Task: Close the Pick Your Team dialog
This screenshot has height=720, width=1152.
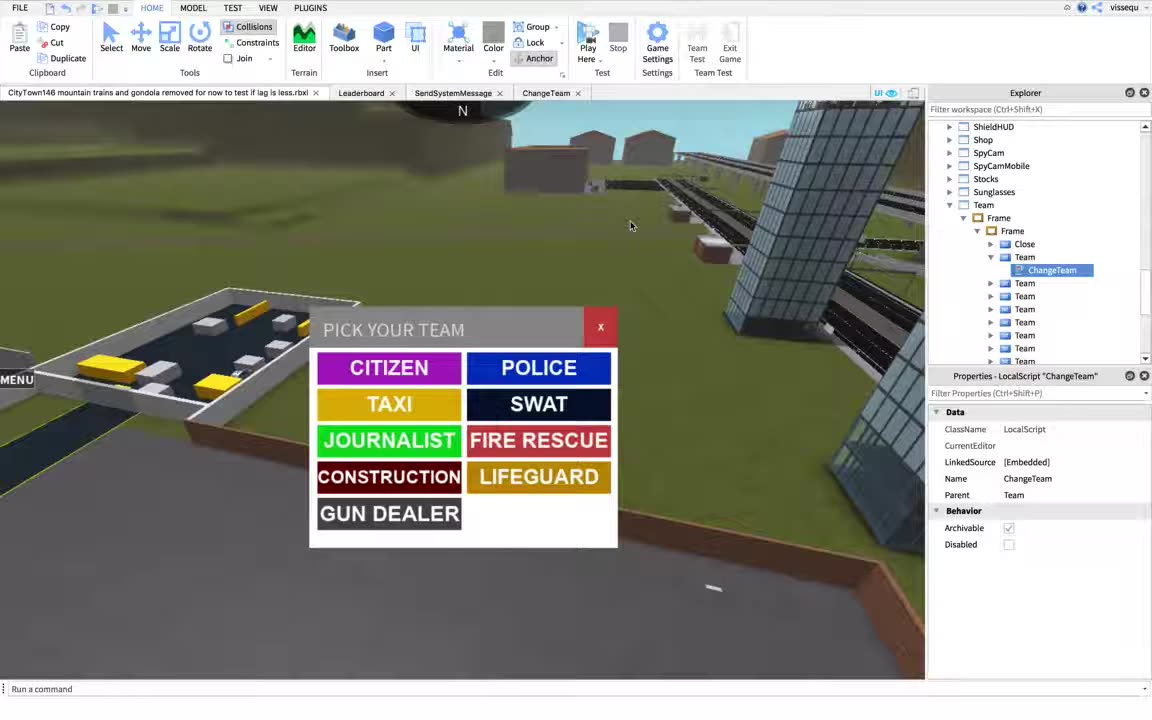Action: point(600,328)
